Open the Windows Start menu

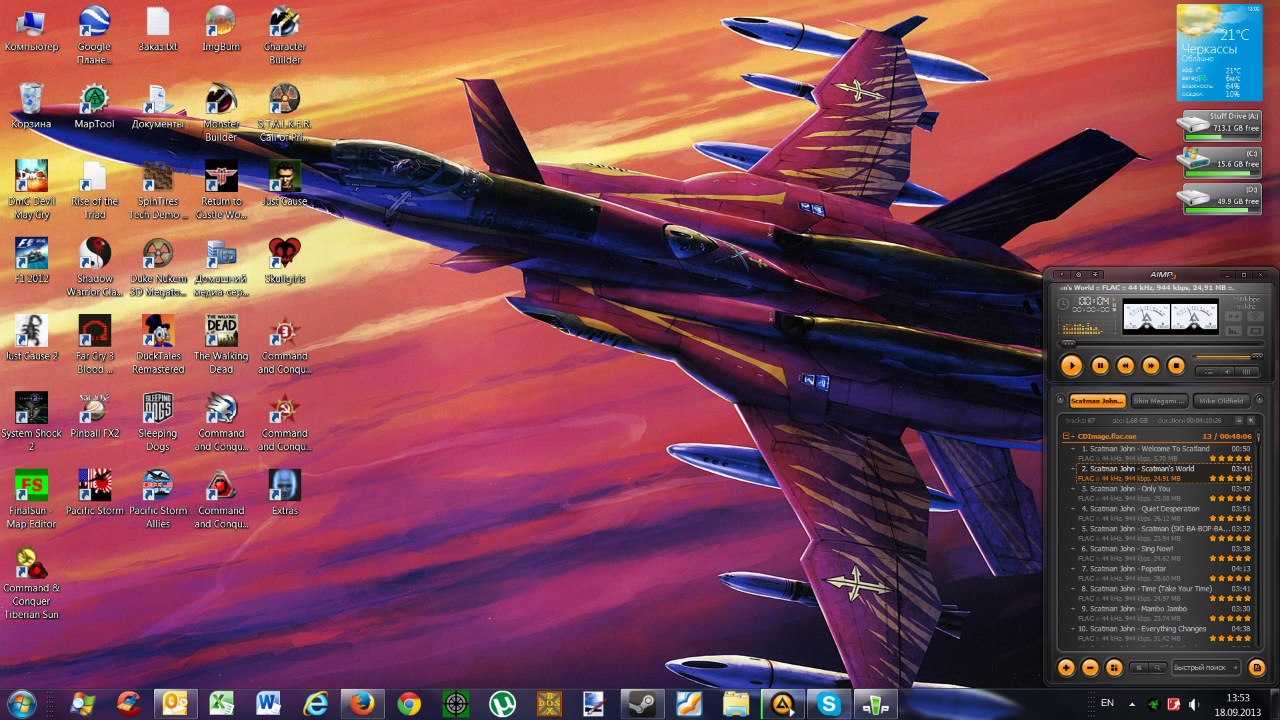click(20, 703)
